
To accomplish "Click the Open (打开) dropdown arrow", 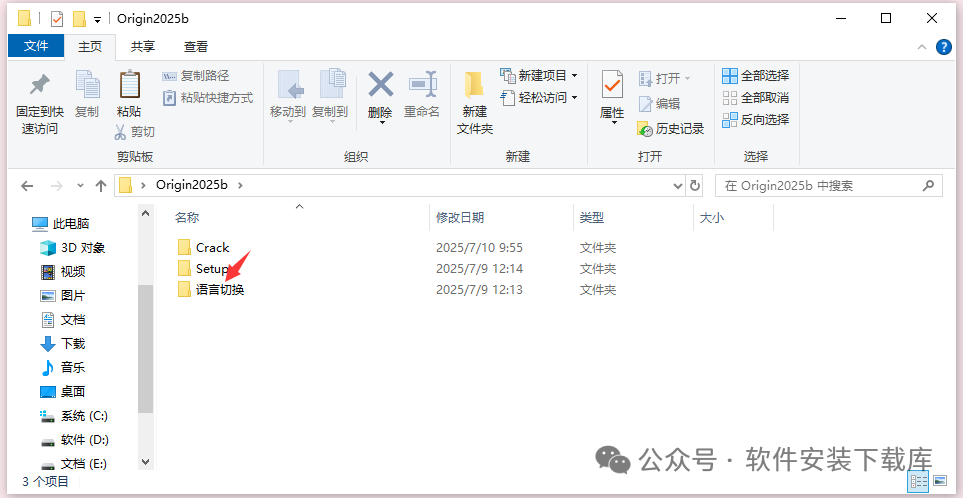I will 687,79.
